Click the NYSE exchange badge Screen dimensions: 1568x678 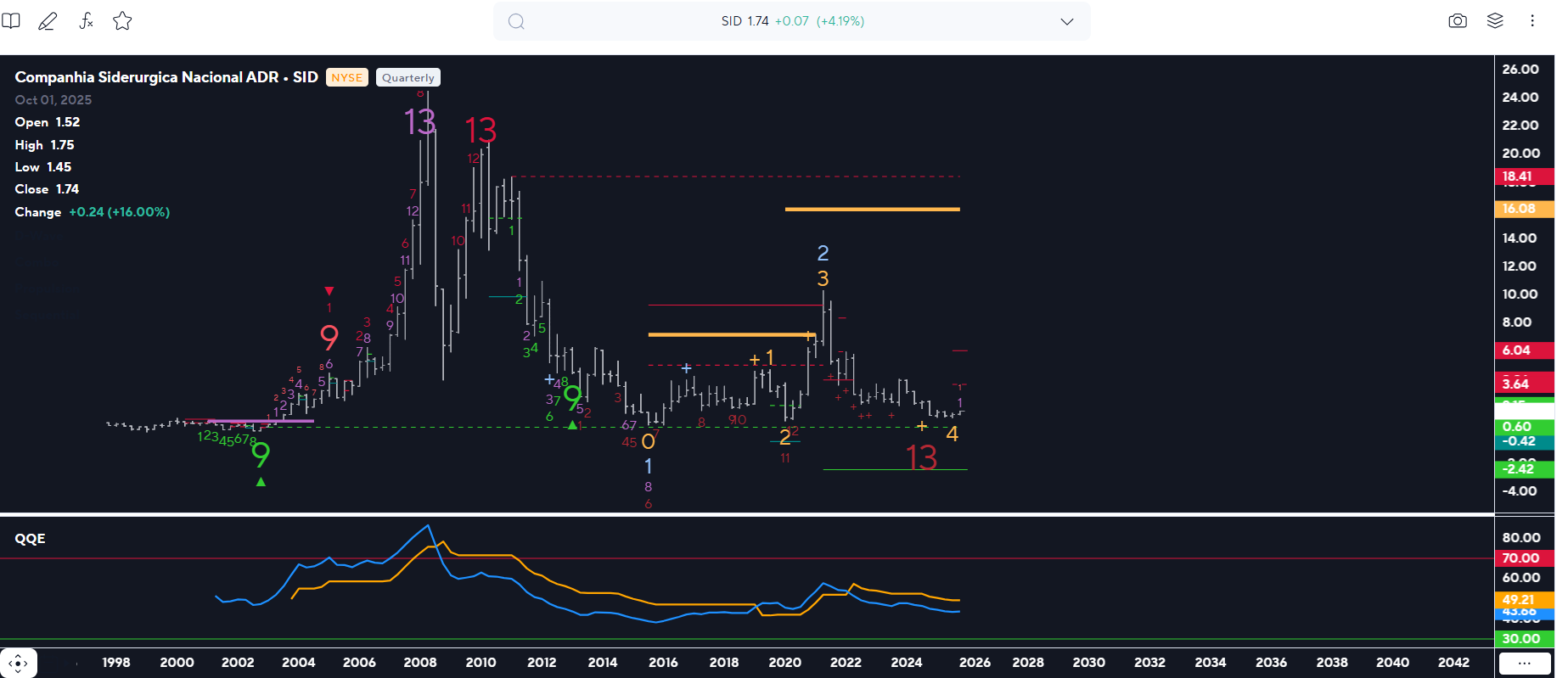[x=346, y=77]
